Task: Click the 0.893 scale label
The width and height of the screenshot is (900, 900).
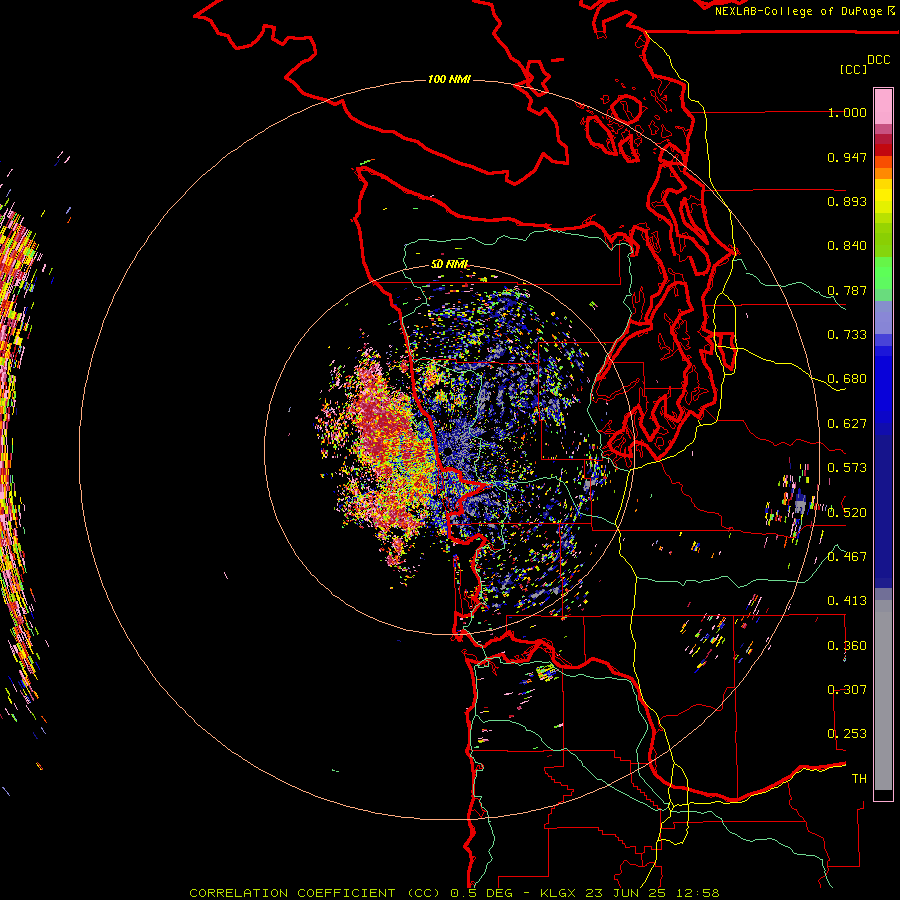Action: tap(847, 201)
